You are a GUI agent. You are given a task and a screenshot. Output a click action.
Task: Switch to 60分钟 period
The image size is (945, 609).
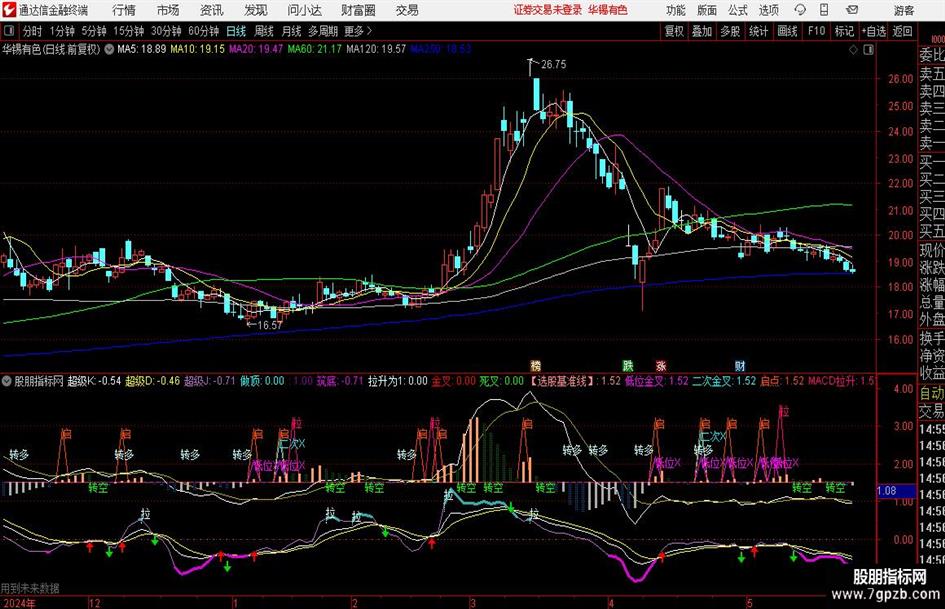(203, 31)
